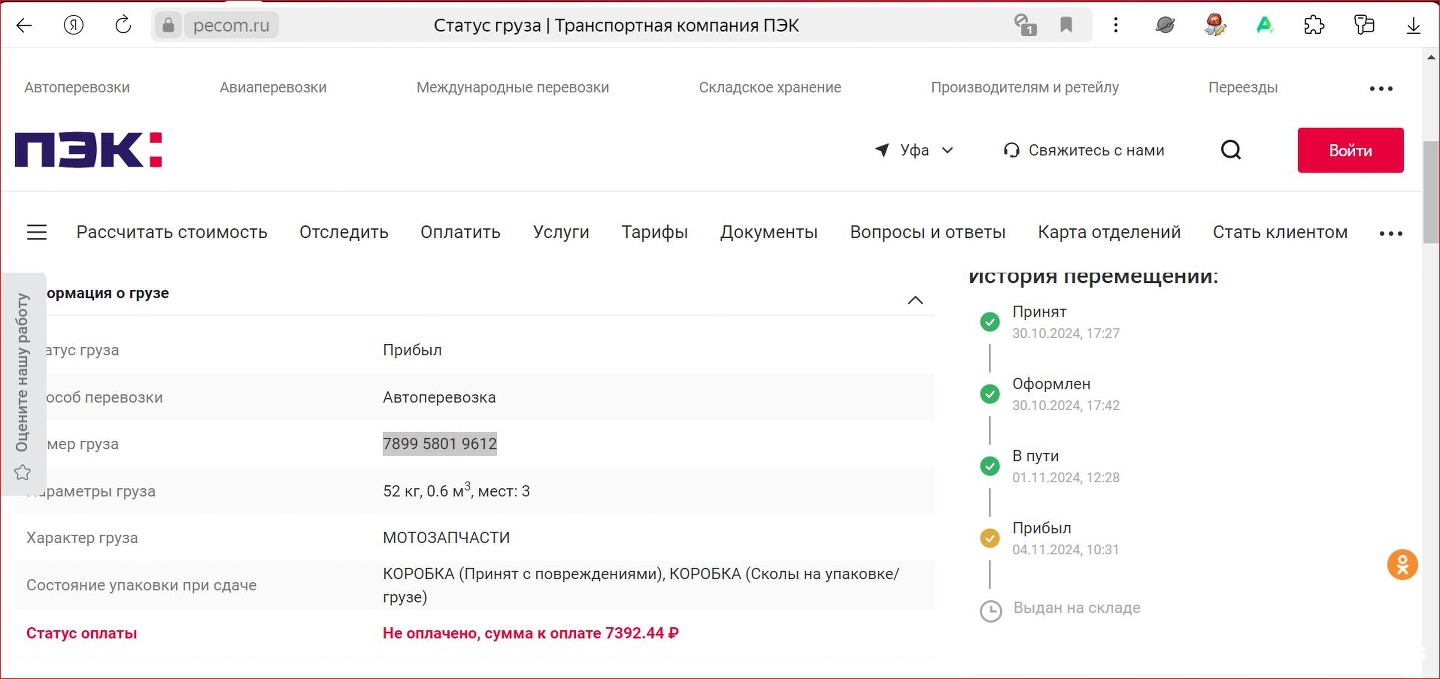Viewport: 1440px width, 679px height.
Task: Open the hamburger menu icon
Action: tap(37, 232)
